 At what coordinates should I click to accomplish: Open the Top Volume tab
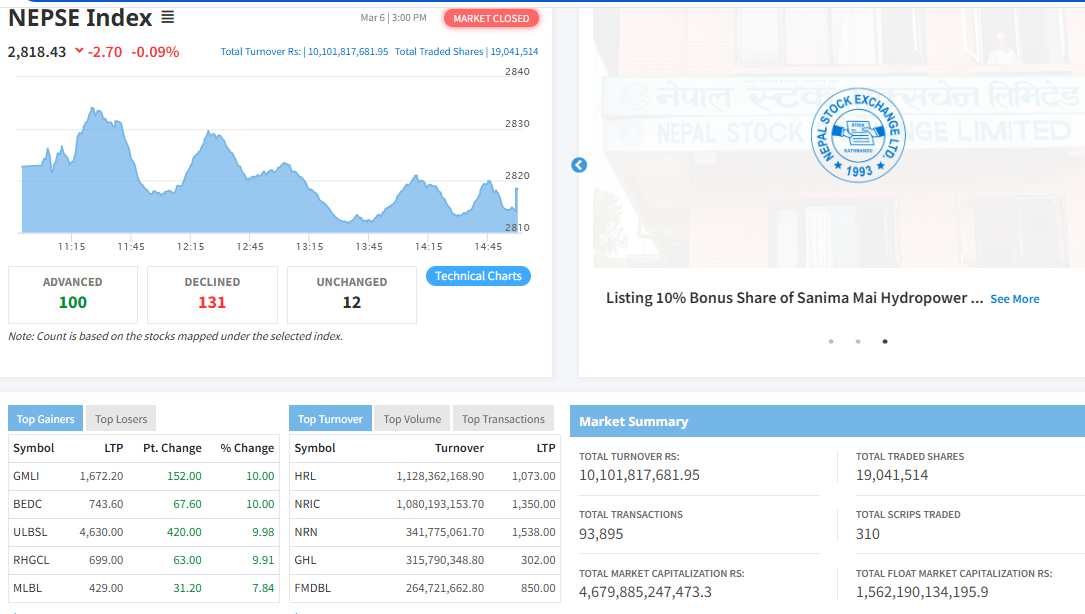tap(412, 419)
